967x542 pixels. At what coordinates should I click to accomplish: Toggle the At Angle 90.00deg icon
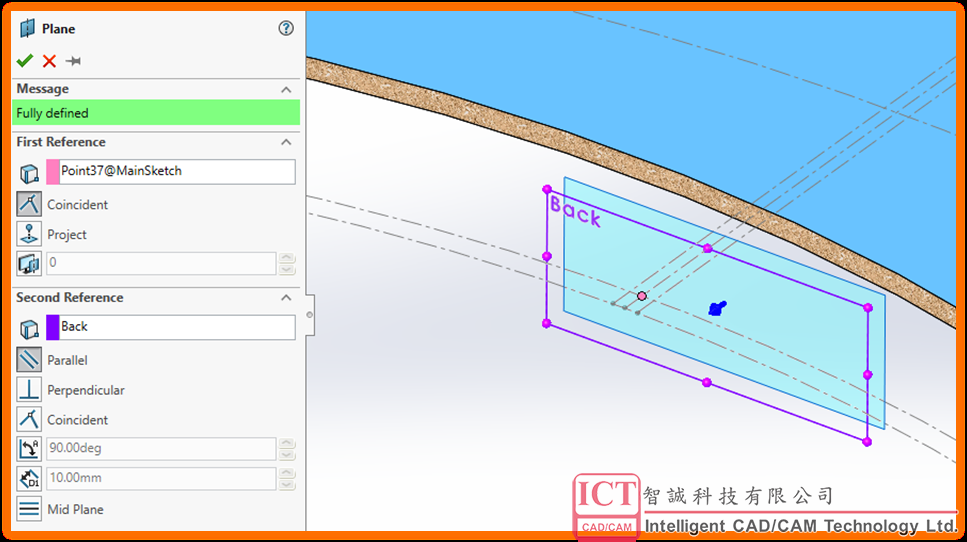(29, 448)
